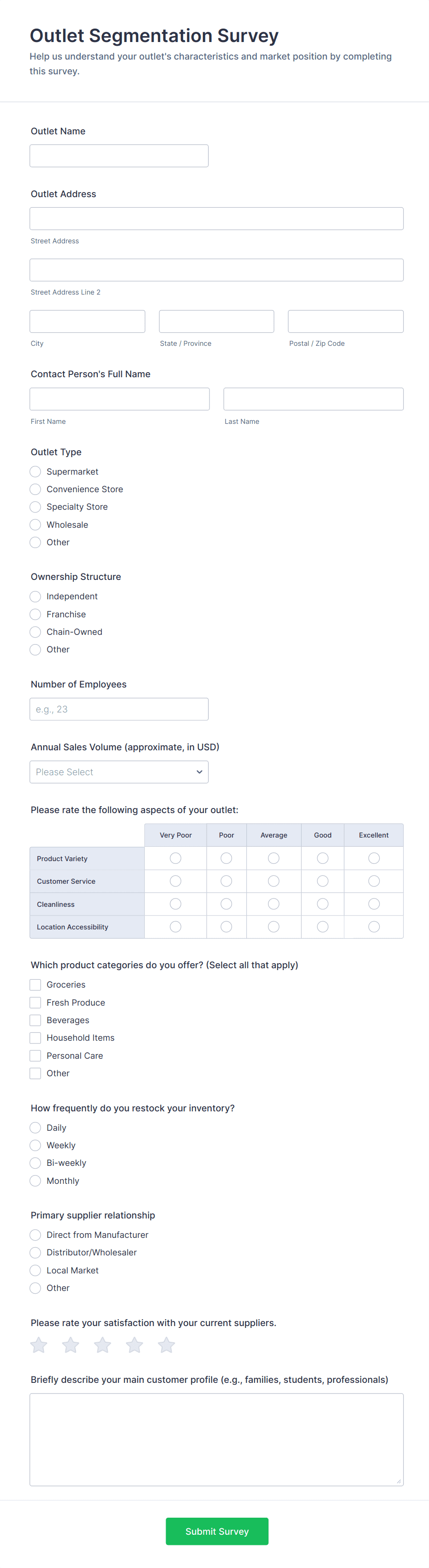Click the Postal / Zip Code field

346,321
